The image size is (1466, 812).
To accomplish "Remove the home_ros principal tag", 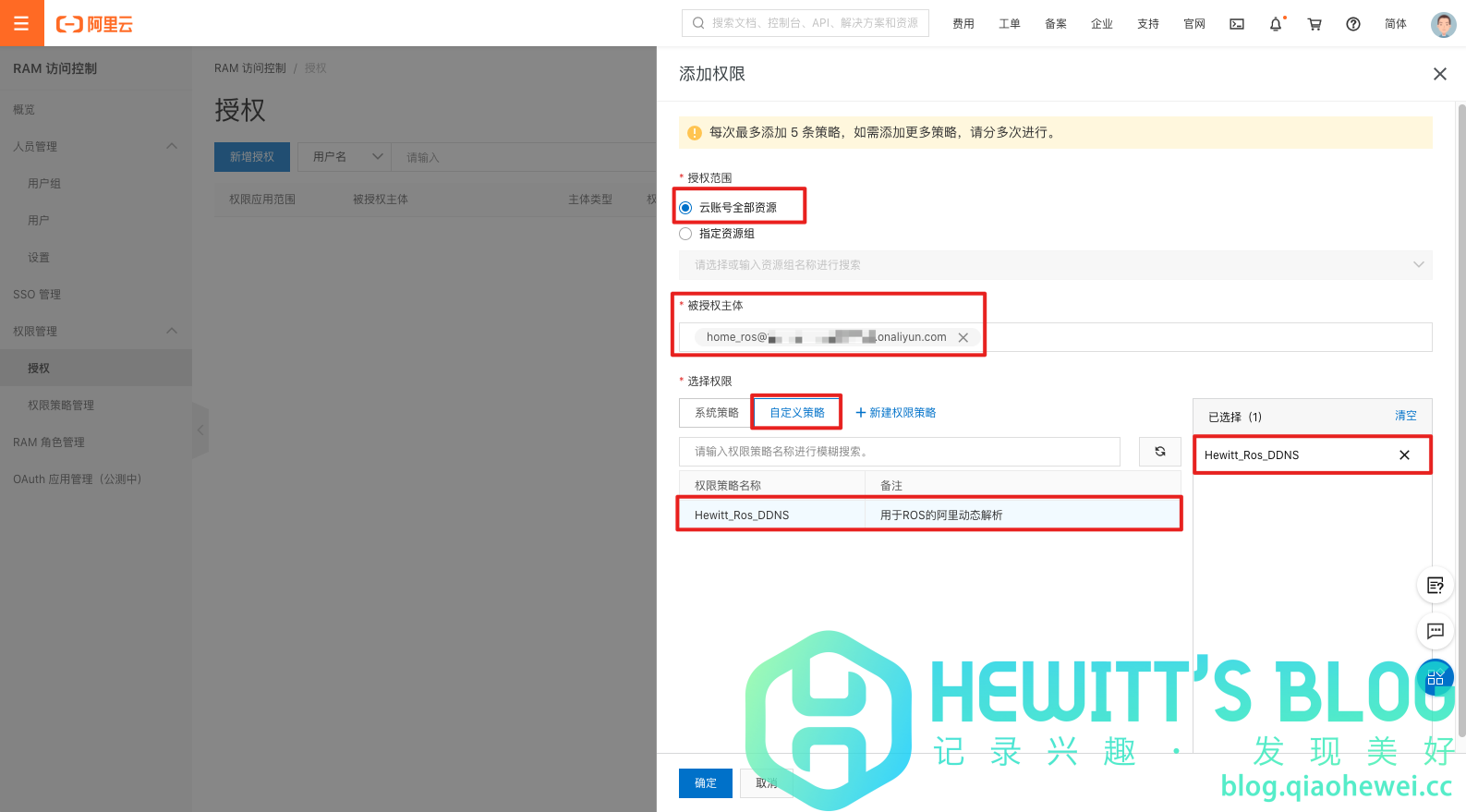I will pyautogui.click(x=963, y=338).
